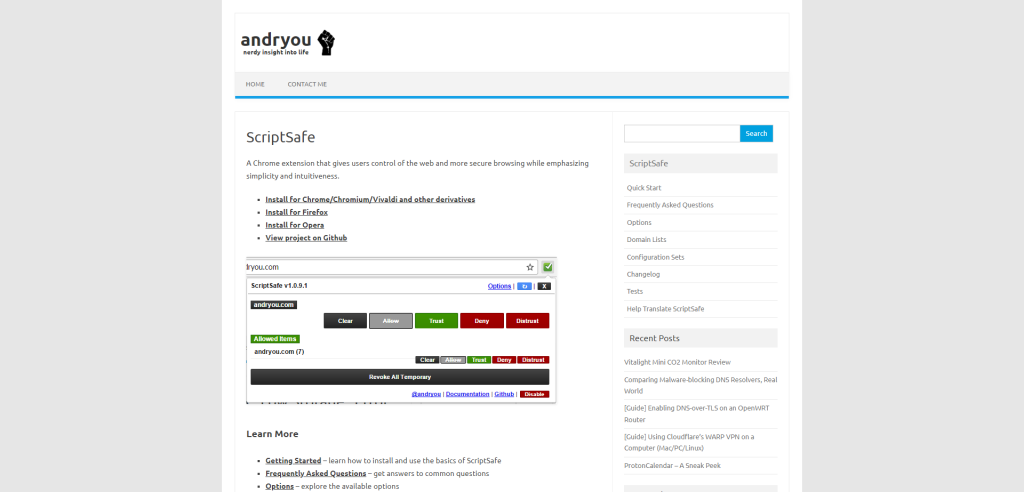Open Comparing Malware-blocking DNS Resolvers post

click(x=700, y=385)
